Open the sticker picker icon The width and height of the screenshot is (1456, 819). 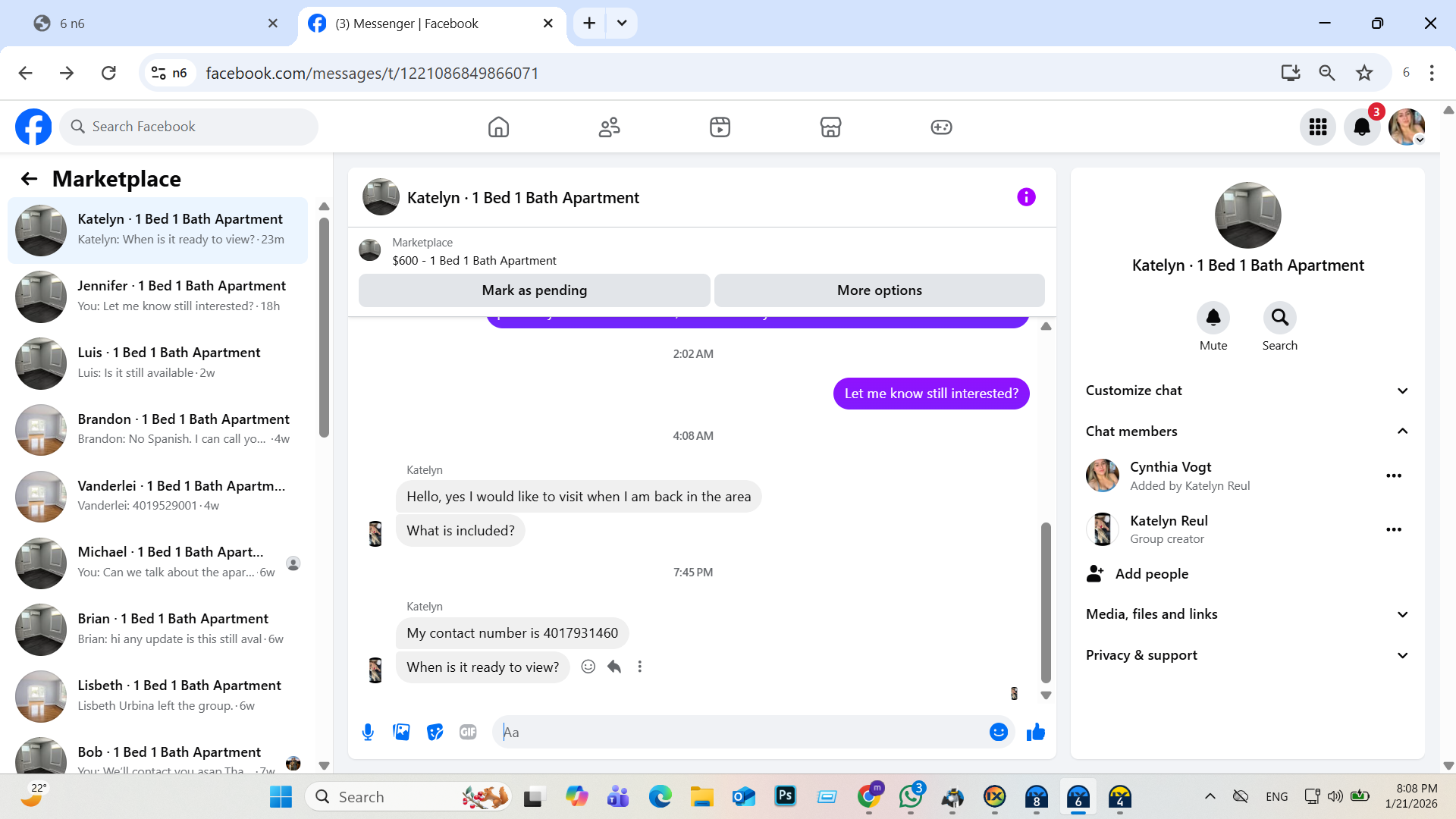tap(435, 732)
